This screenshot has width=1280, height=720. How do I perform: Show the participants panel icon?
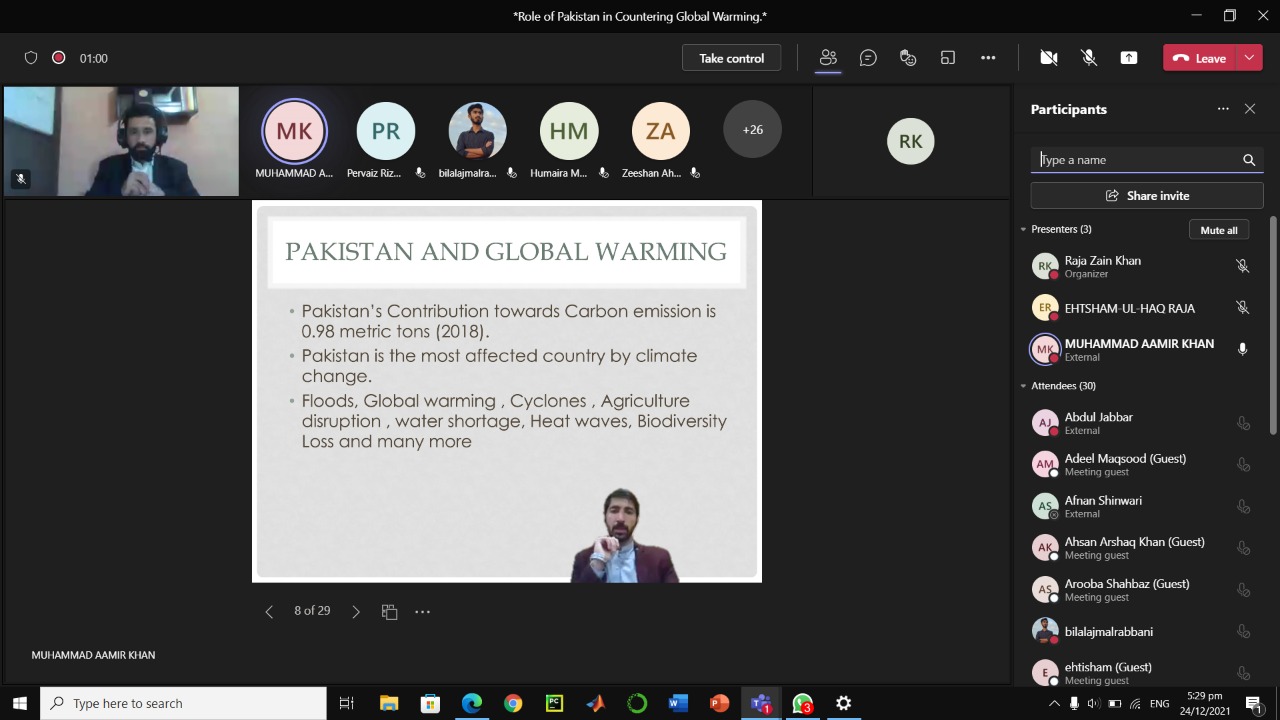(828, 58)
